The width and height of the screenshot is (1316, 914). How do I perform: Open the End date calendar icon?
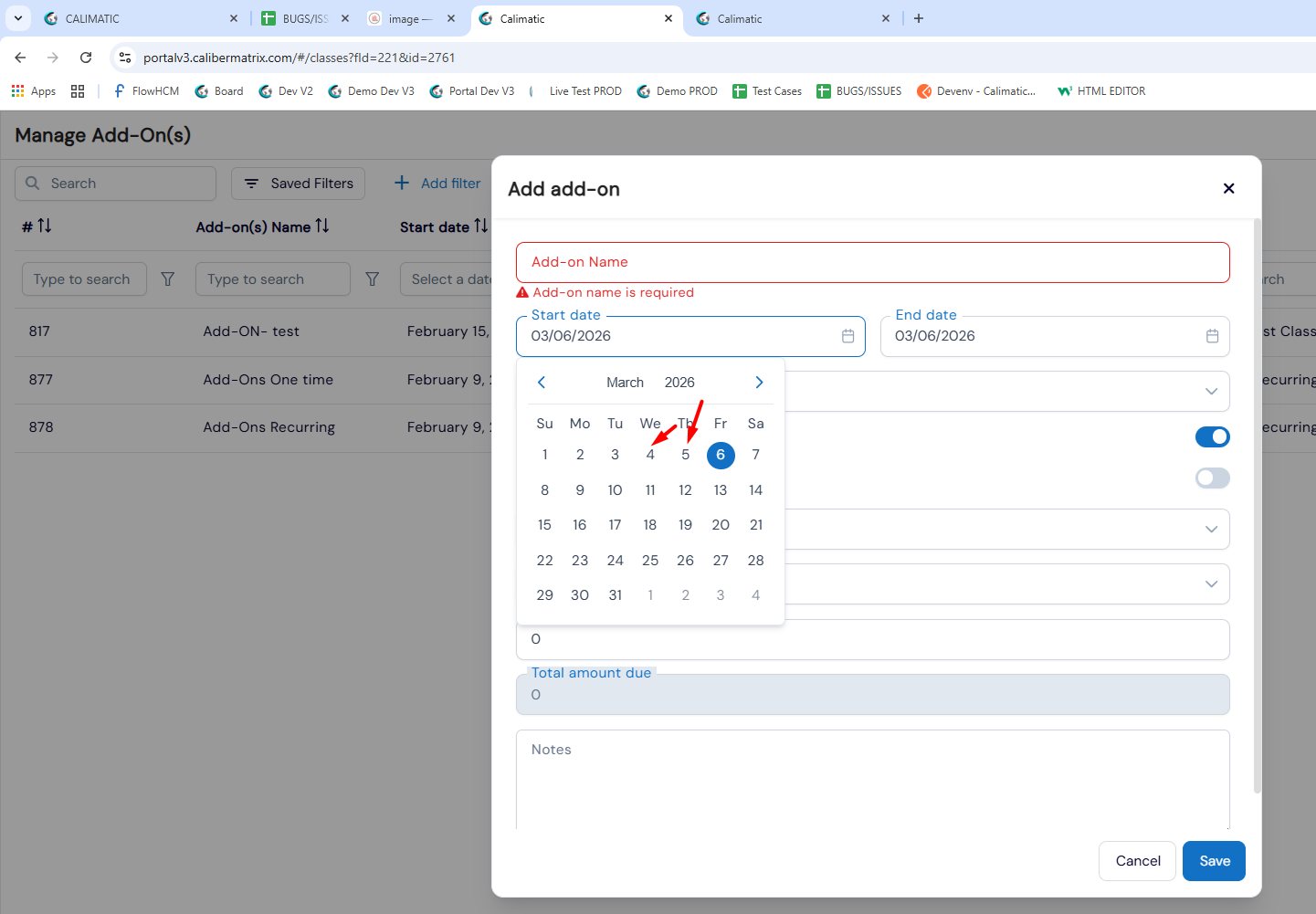(1212, 336)
